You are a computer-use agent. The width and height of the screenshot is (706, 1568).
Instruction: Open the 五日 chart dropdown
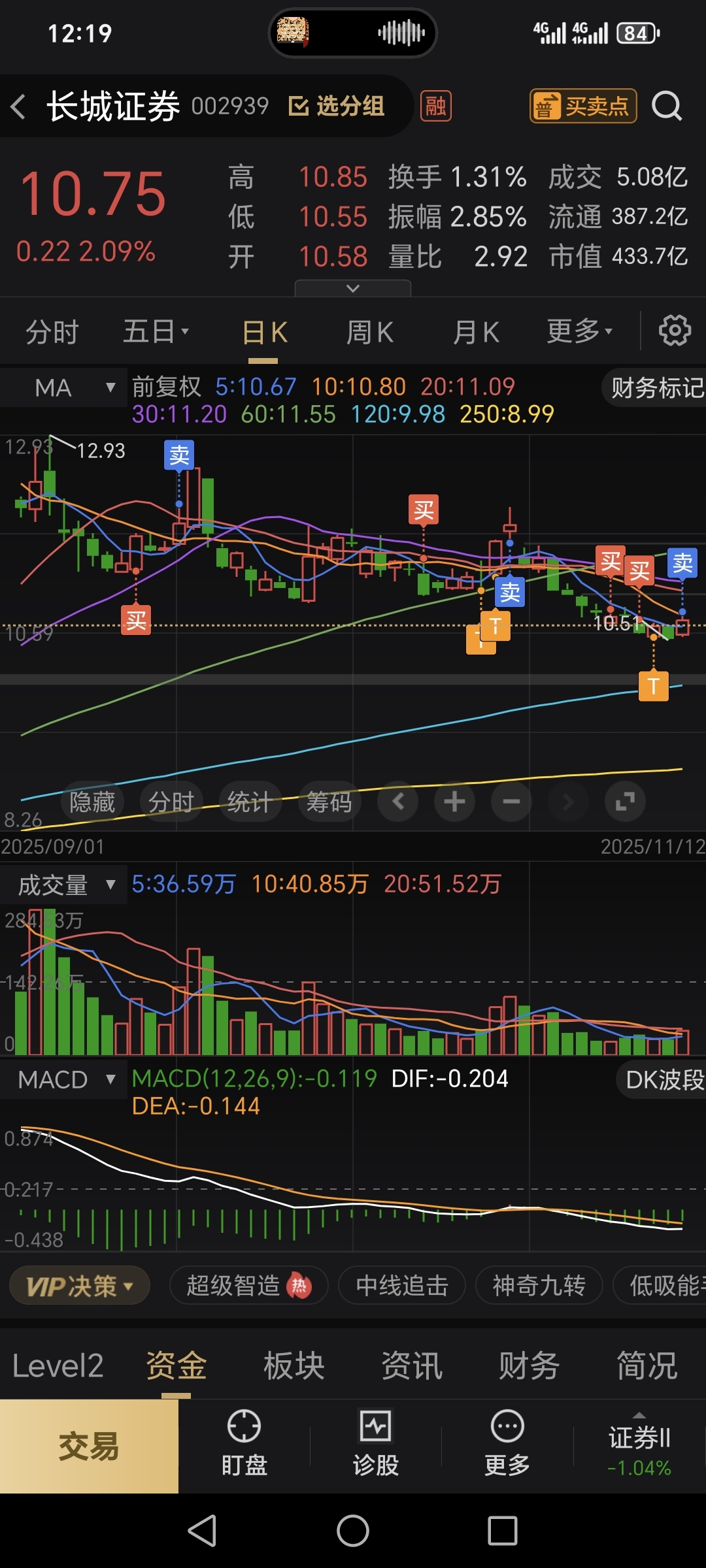(156, 332)
